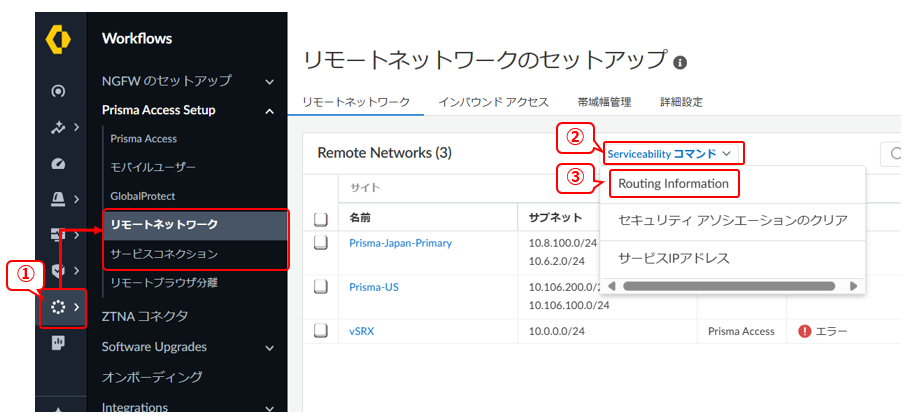Click the dashboard gauge icon in sidebar

pyautogui.click(x=58, y=163)
